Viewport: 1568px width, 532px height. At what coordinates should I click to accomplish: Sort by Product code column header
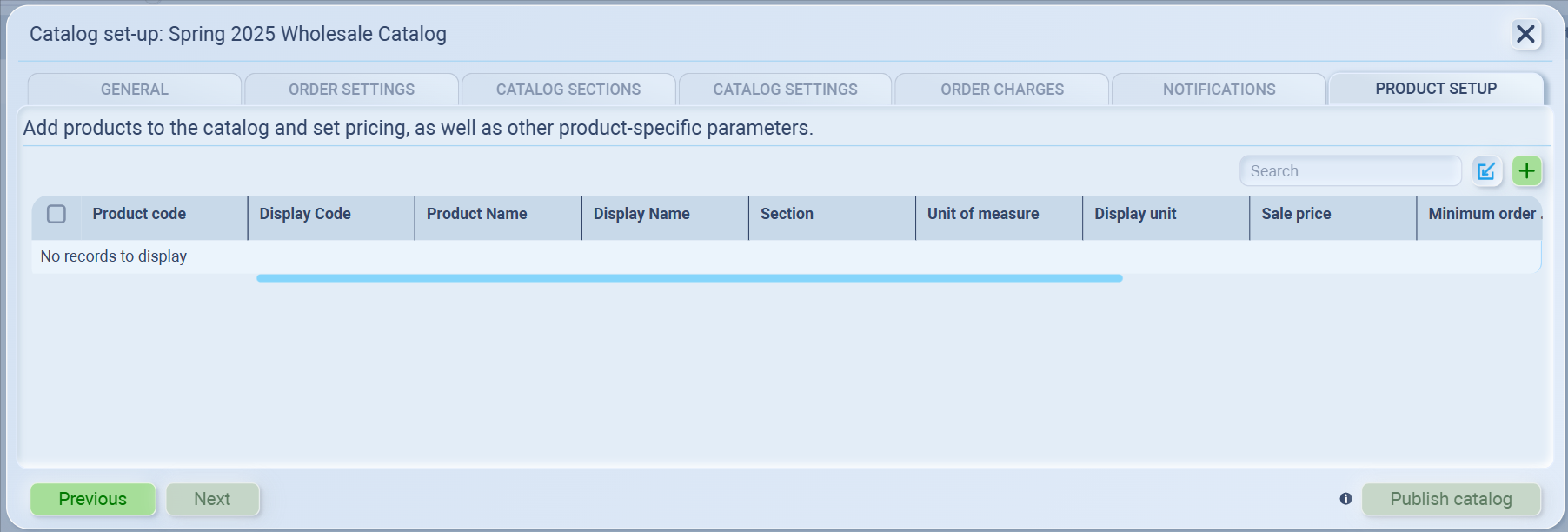click(x=139, y=214)
